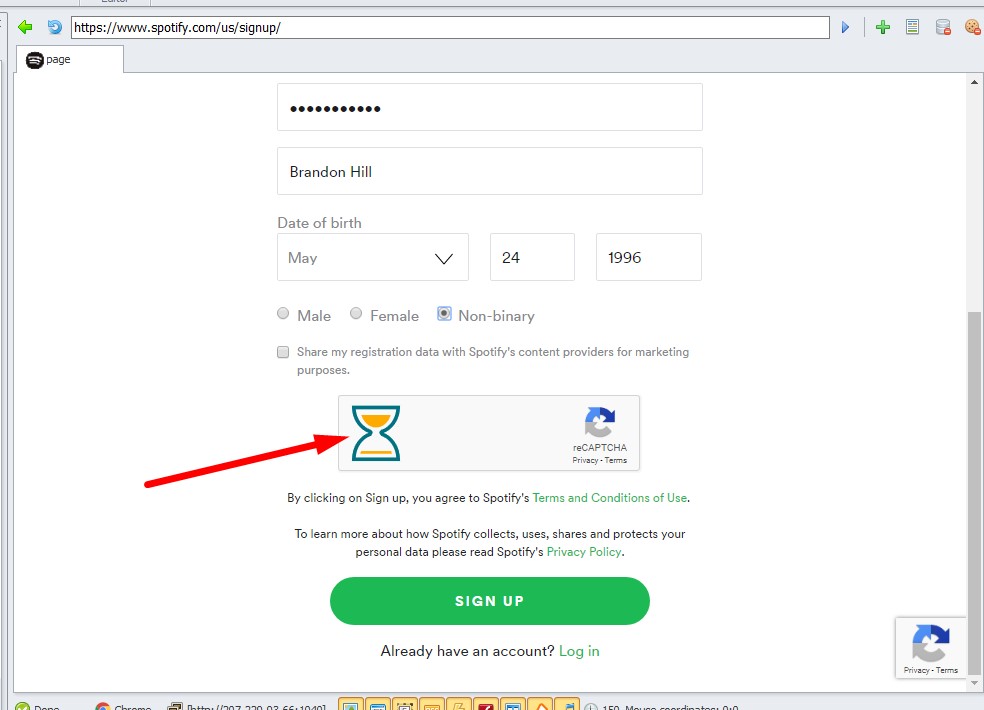984x710 pixels.
Task: Select the Female radio button
Action: pos(356,313)
